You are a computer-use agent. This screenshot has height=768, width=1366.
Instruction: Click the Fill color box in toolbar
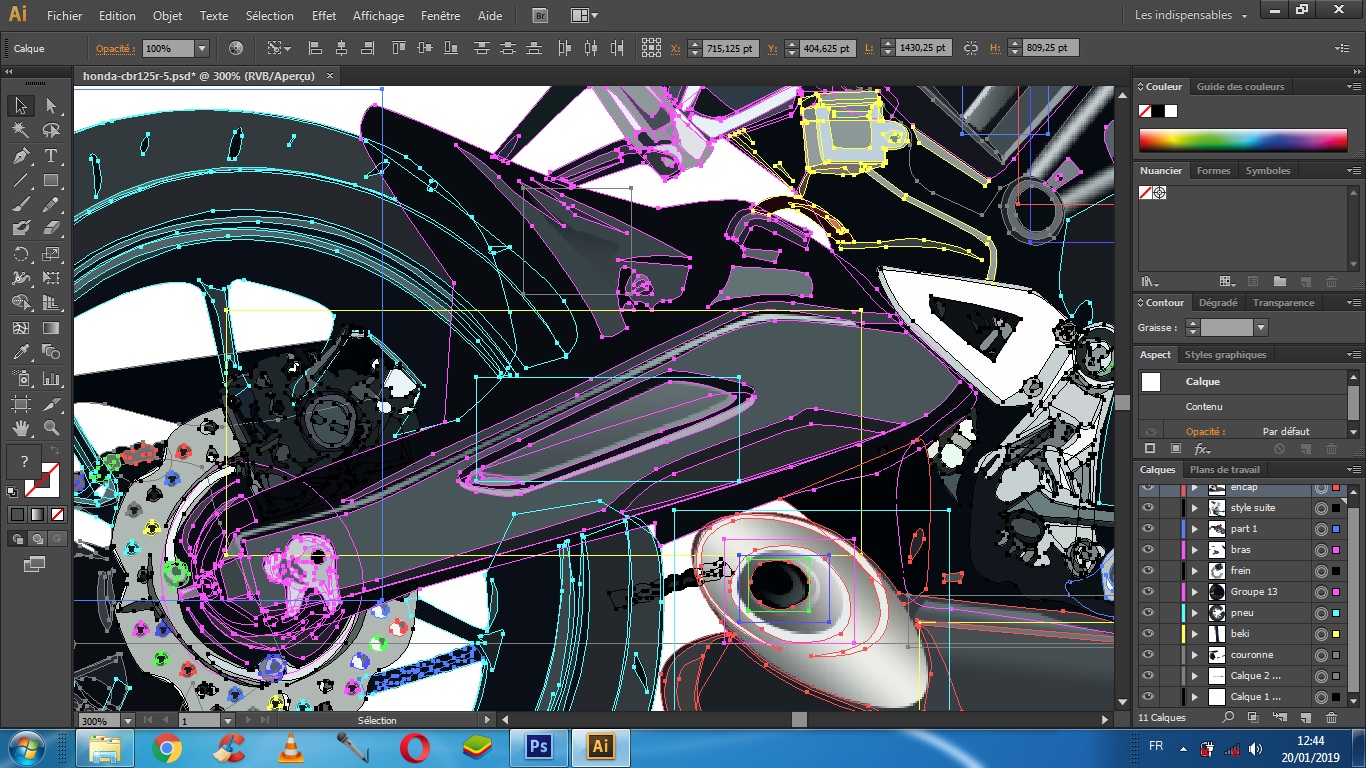[x=24, y=461]
